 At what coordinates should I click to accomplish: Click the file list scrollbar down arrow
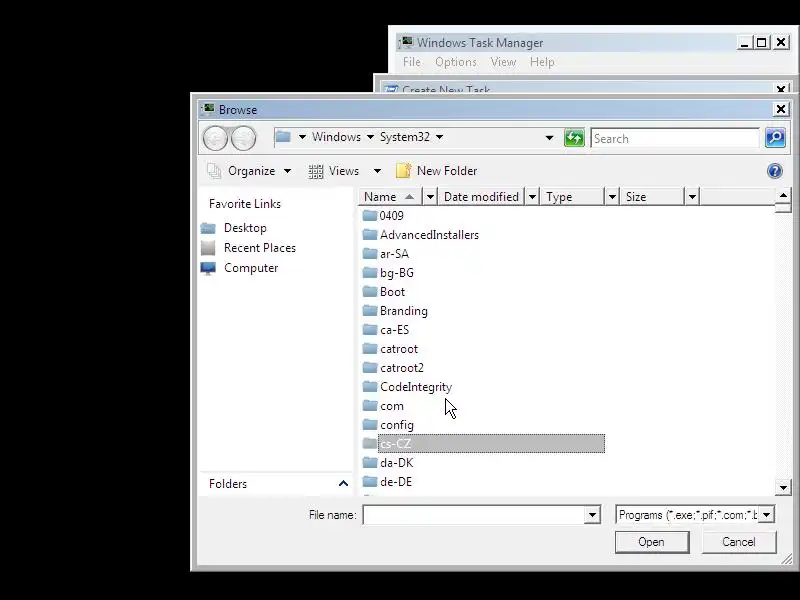(783, 488)
